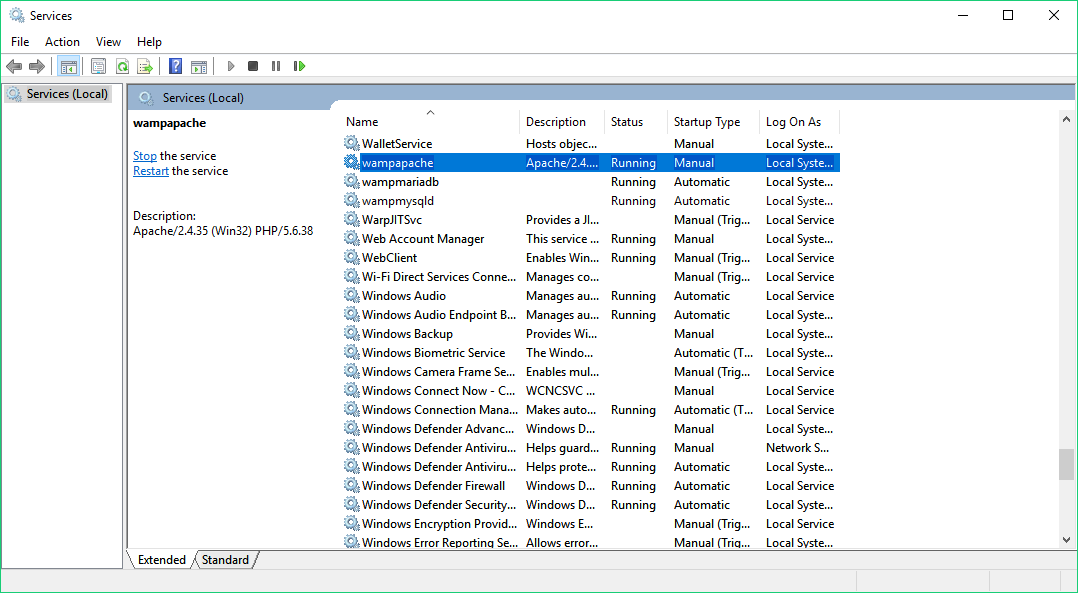Click the gear icon beside Windows Defender Firewall
Viewport: 1078px width, 593px height.
351,486
